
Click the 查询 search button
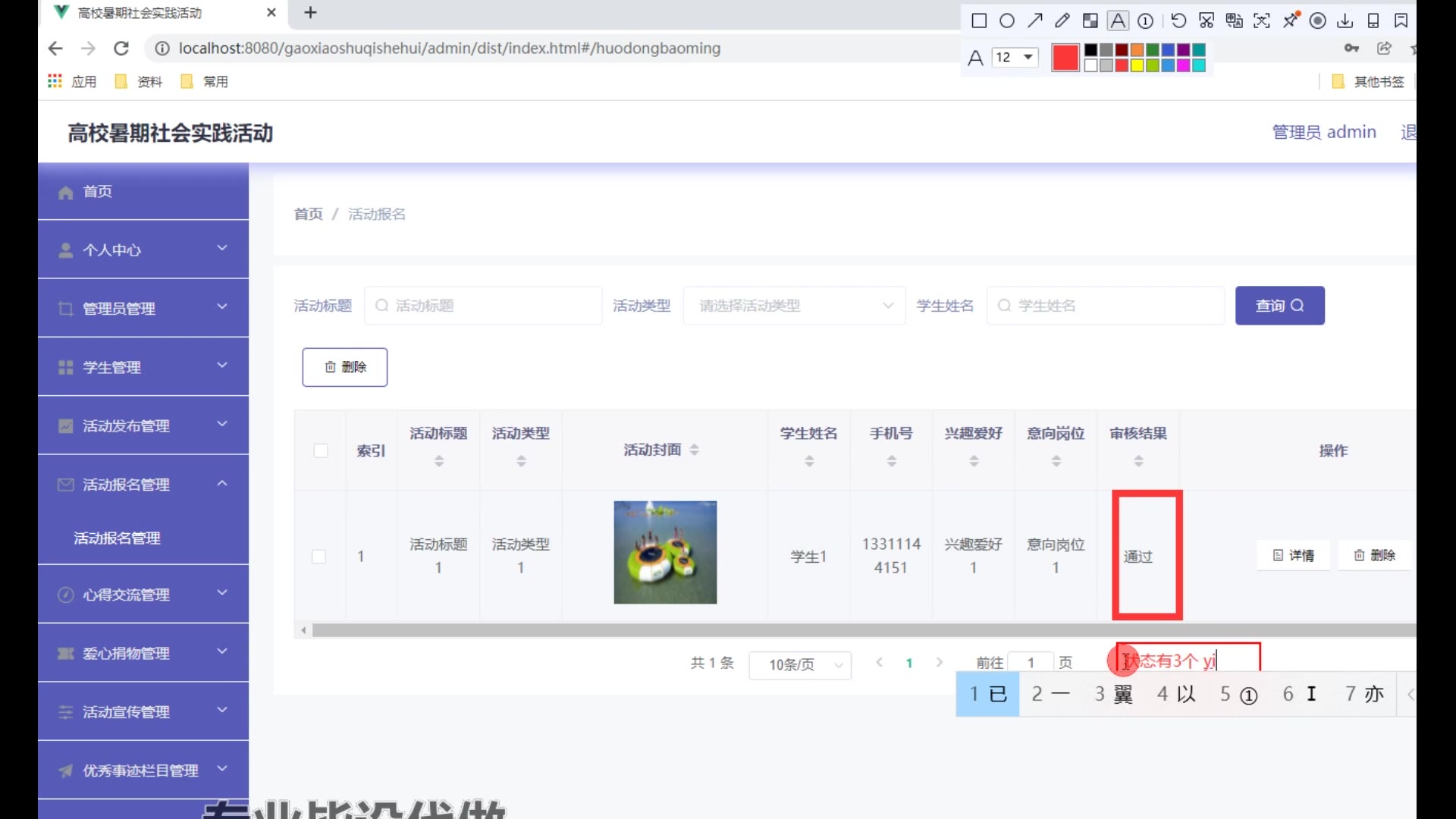(x=1279, y=306)
